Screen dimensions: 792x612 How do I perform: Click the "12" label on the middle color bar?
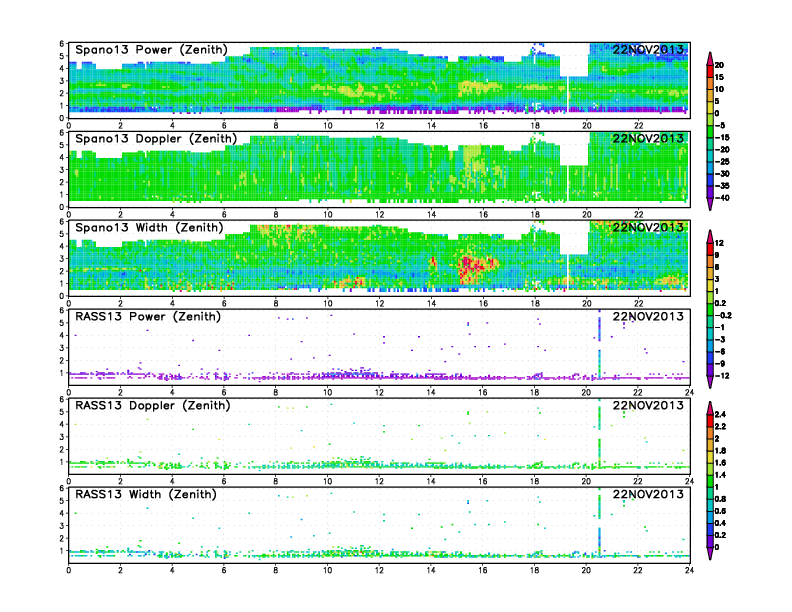pyautogui.click(x=719, y=243)
